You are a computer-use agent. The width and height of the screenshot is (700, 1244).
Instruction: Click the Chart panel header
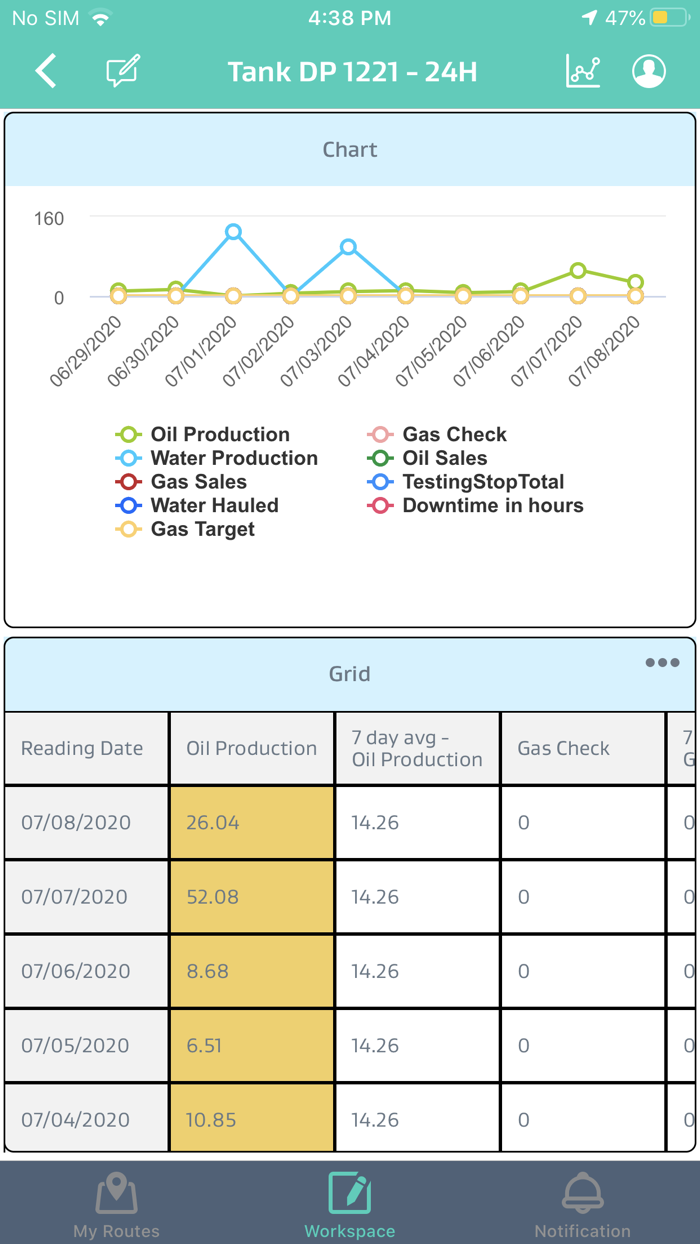coord(350,150)
